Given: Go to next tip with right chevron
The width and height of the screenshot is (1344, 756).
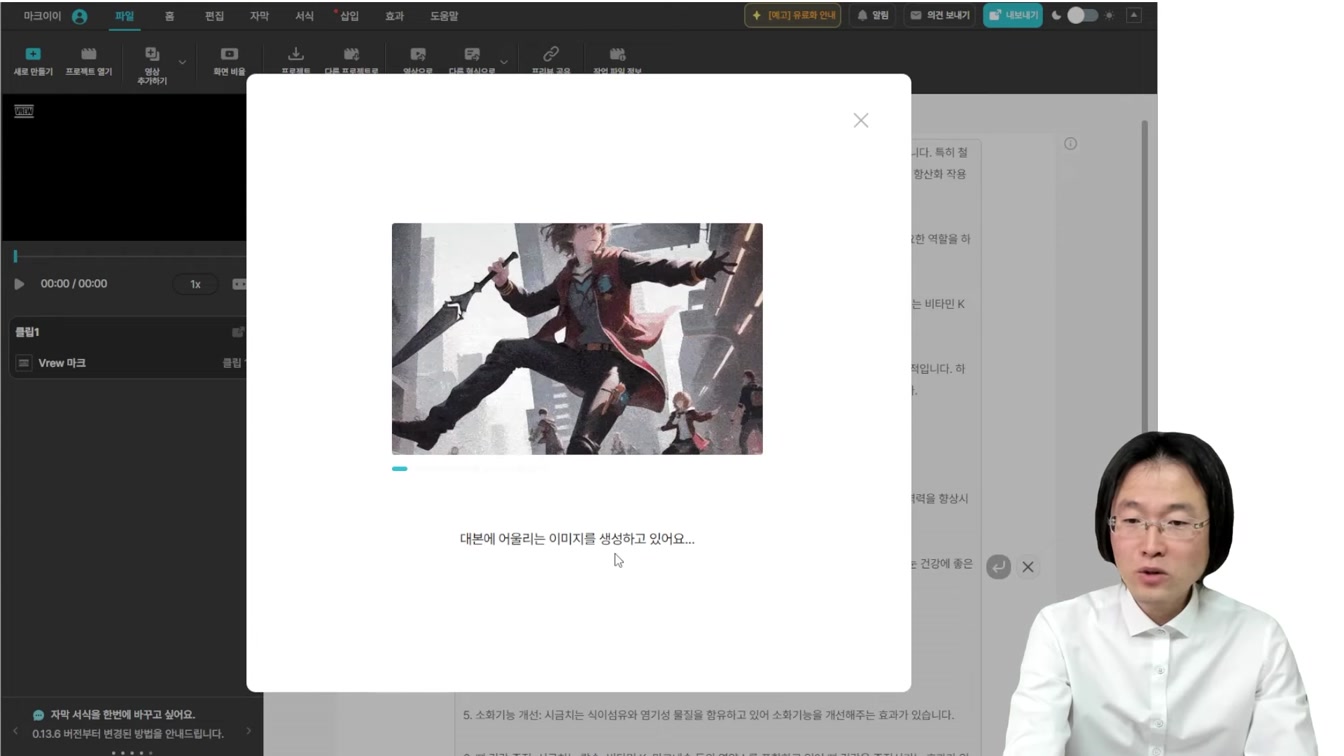Looking at the screenshot, I should [249, 731].
